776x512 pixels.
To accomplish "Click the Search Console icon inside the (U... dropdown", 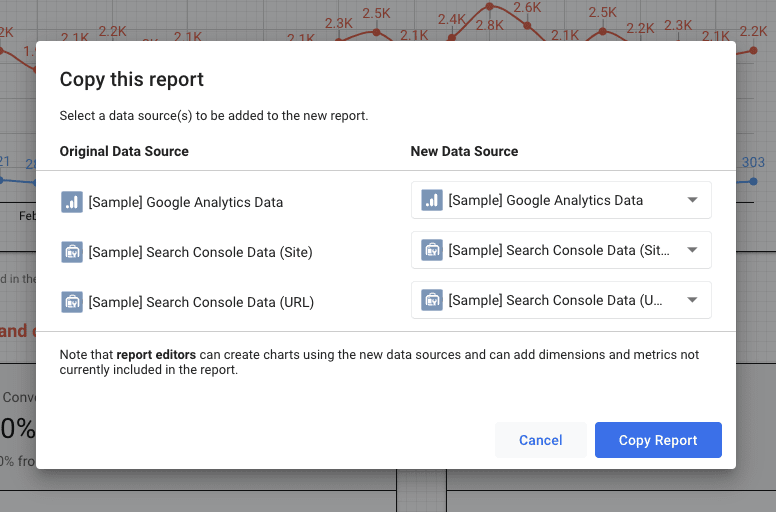I will pyautogui.click(x=432, y=300).
